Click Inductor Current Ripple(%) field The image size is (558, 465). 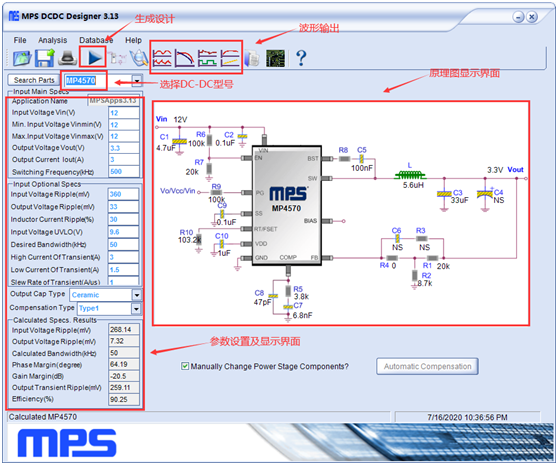tap(123, 220)
